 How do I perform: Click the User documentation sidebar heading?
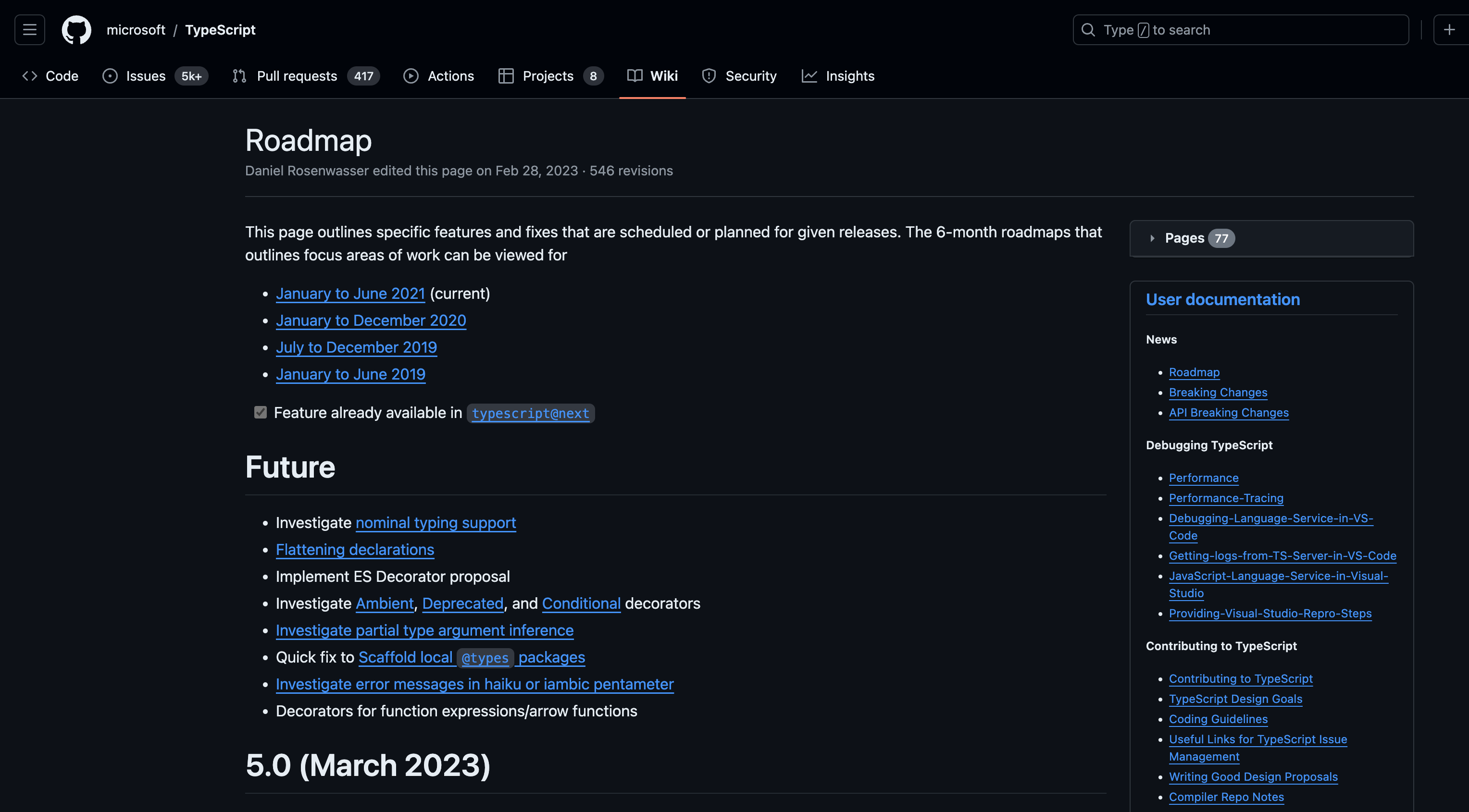(1223, 299)
